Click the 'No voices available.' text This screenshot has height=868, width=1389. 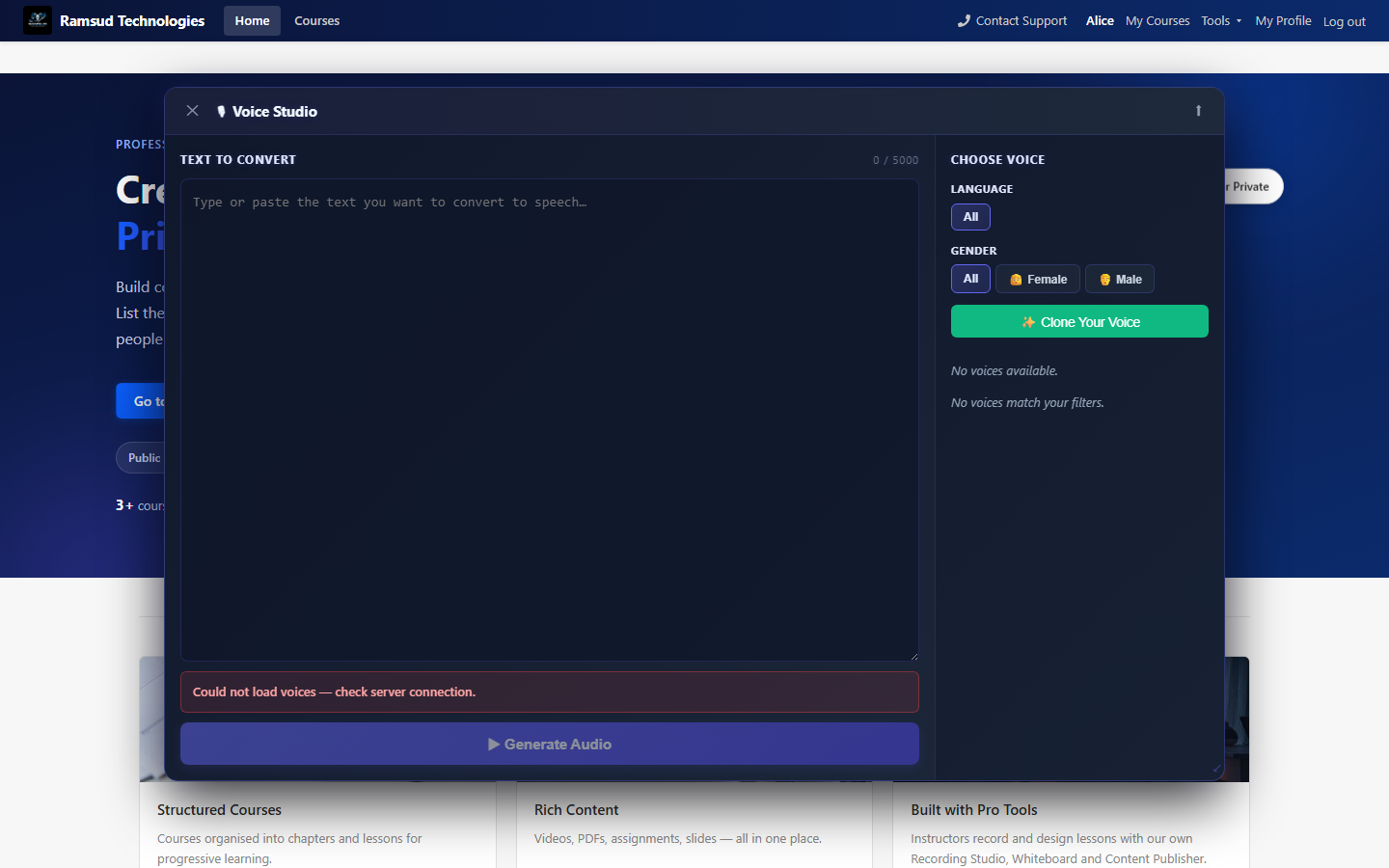coord(1004,370)
